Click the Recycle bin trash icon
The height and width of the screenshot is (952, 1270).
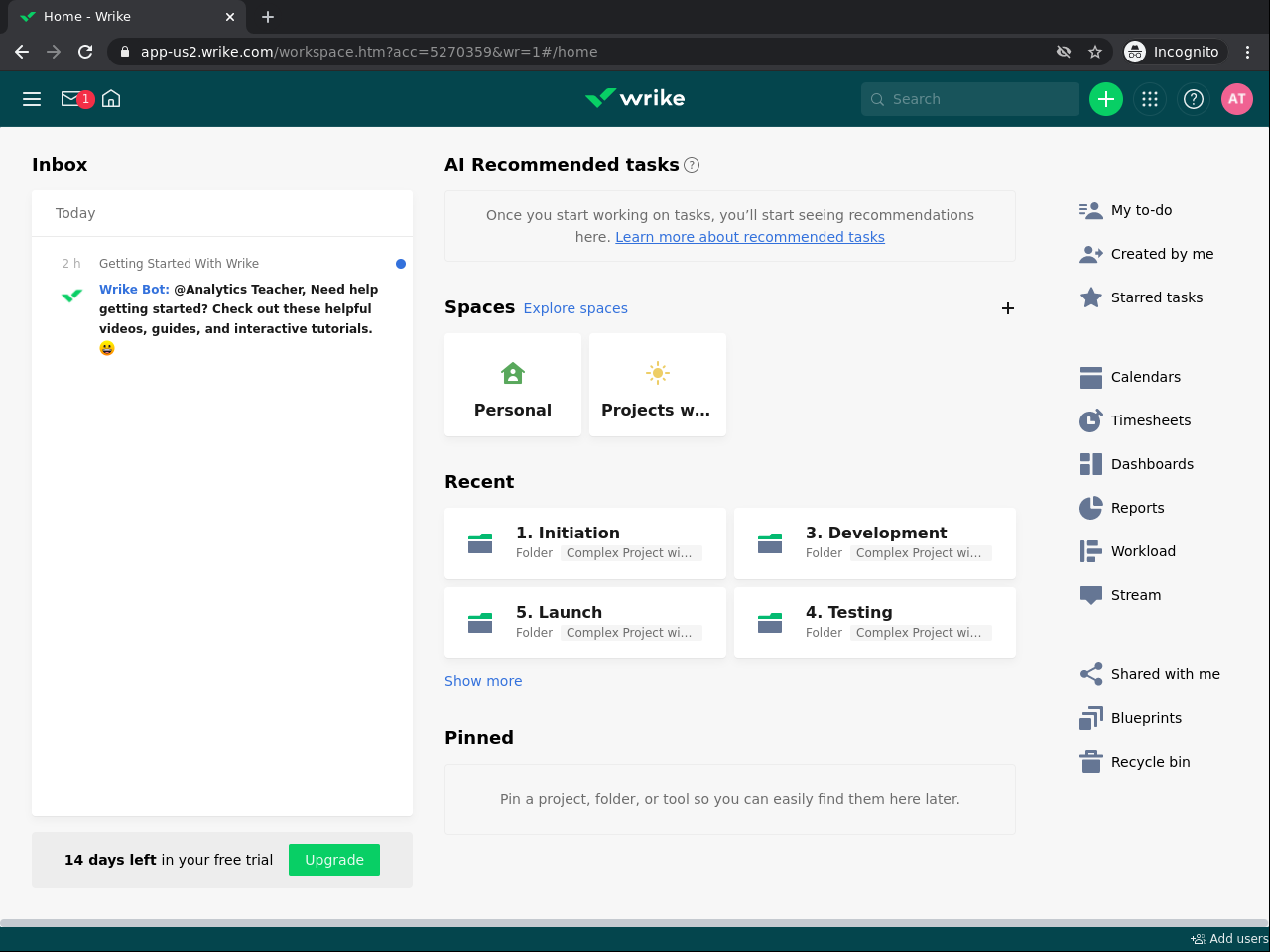1091,762
